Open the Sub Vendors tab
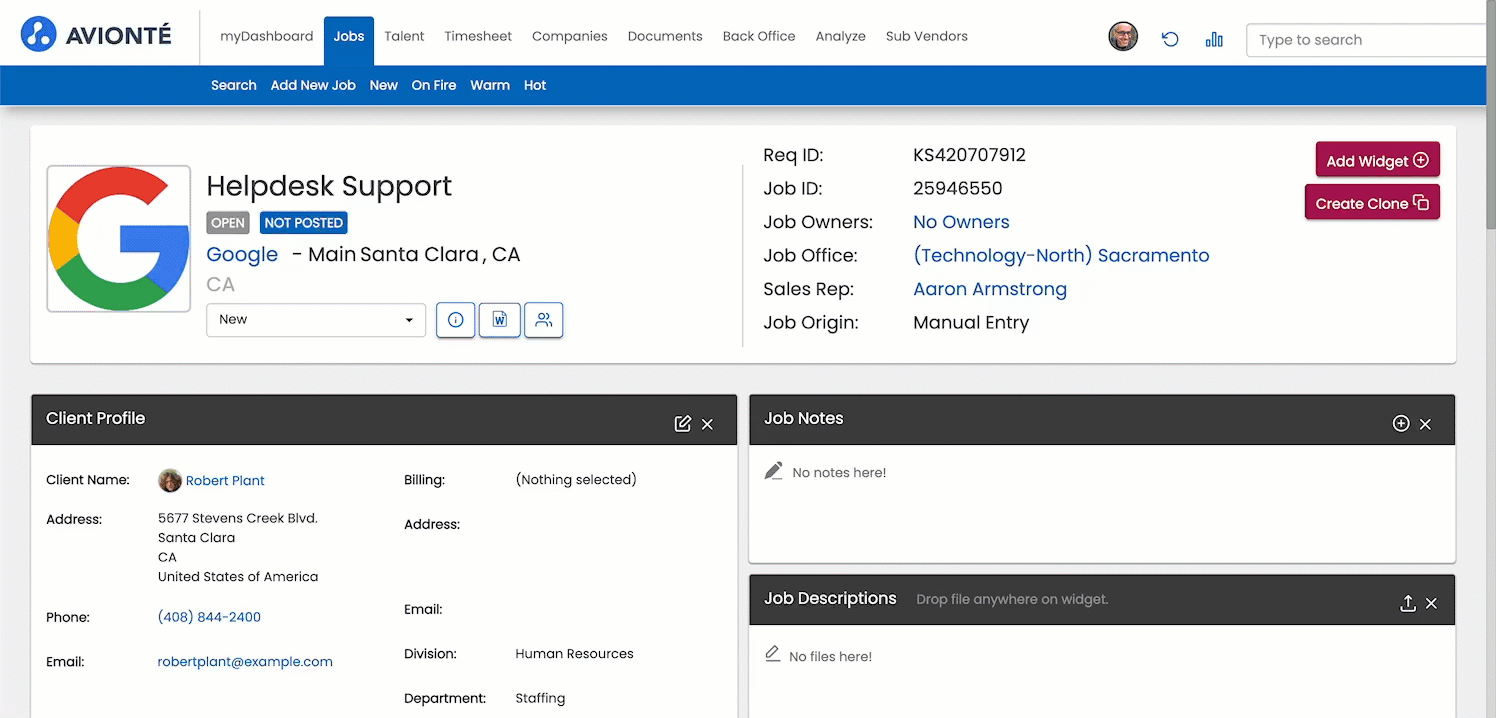Screen dimensions: 1496x718 pyautogui.click(x=927, y=36)
